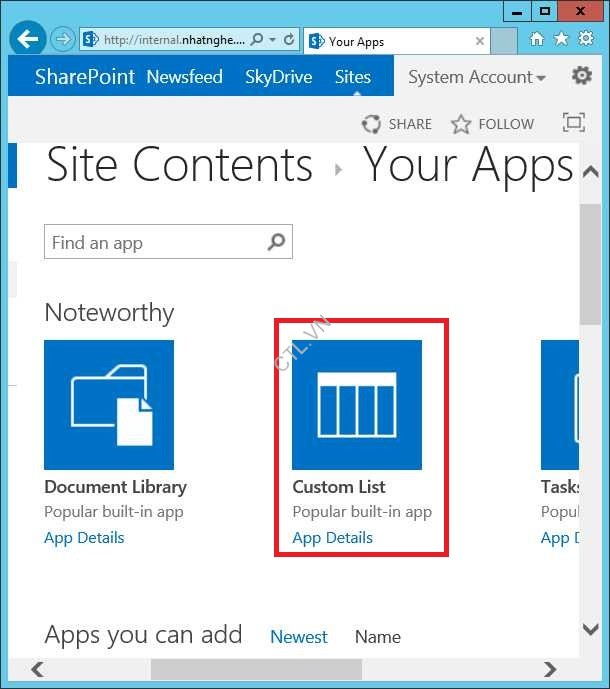Open SharePoint settings gear icon
This screenshot has width=610, height=689.
tap(581, 76)
